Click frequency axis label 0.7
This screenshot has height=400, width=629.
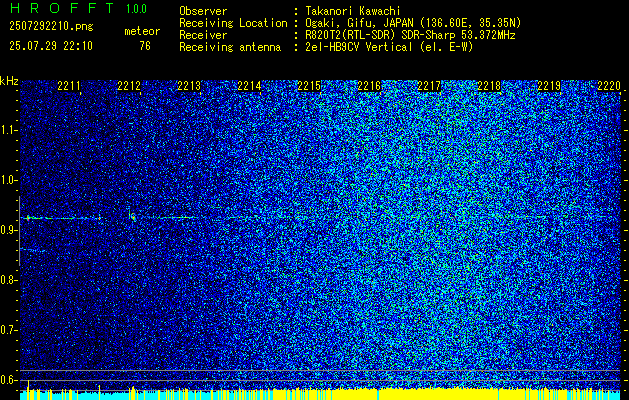(9, 330)
